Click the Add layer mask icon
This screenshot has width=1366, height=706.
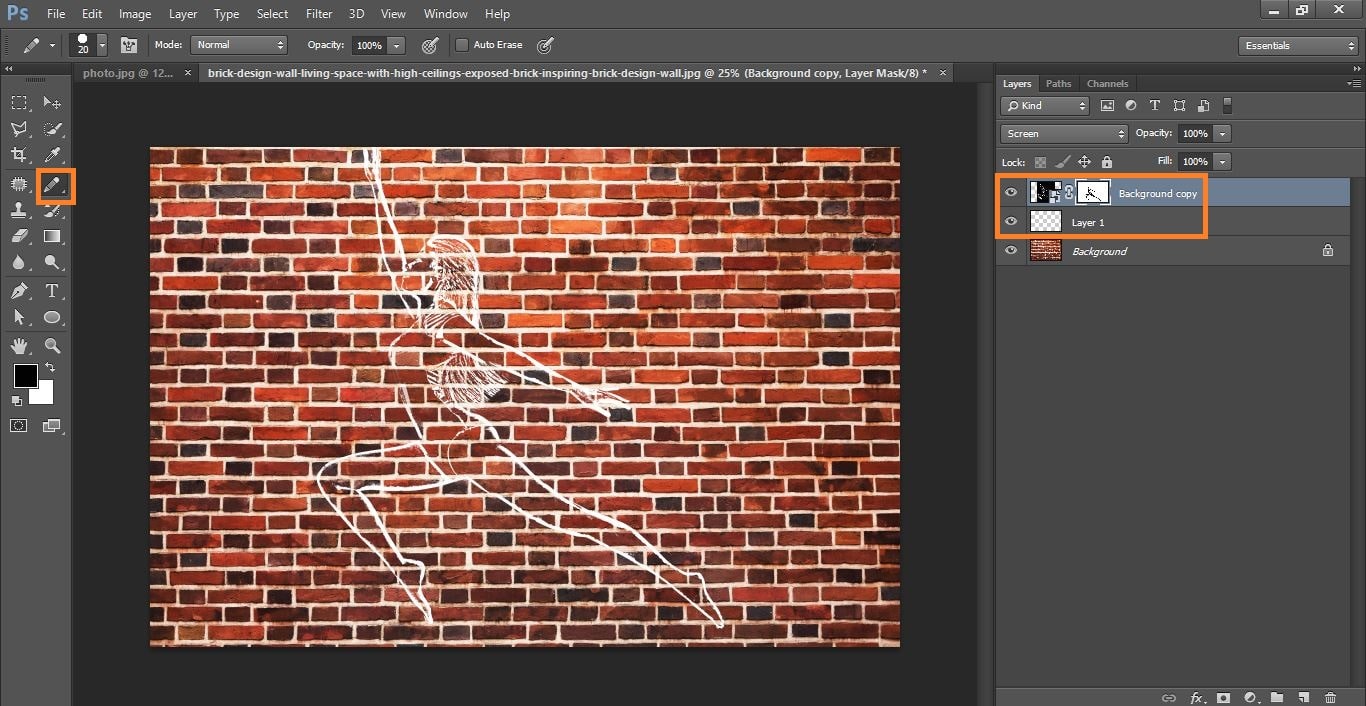click(x=1222, y=697)
